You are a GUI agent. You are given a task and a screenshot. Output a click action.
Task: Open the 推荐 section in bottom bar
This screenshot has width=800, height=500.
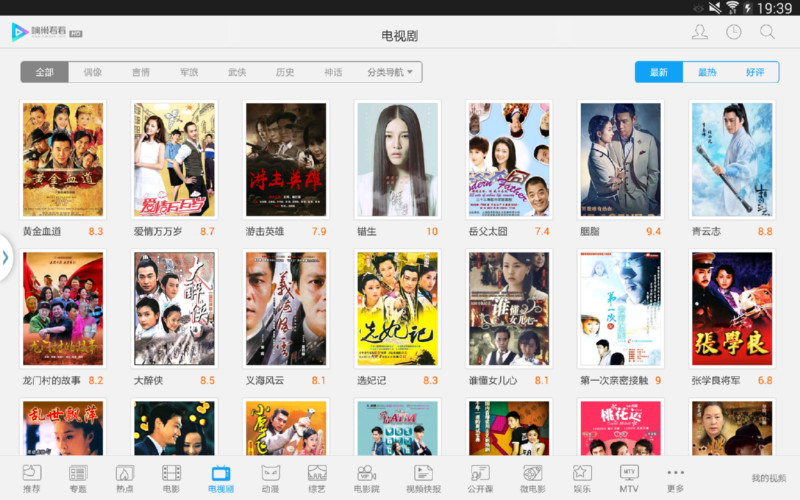click(32, 479)
